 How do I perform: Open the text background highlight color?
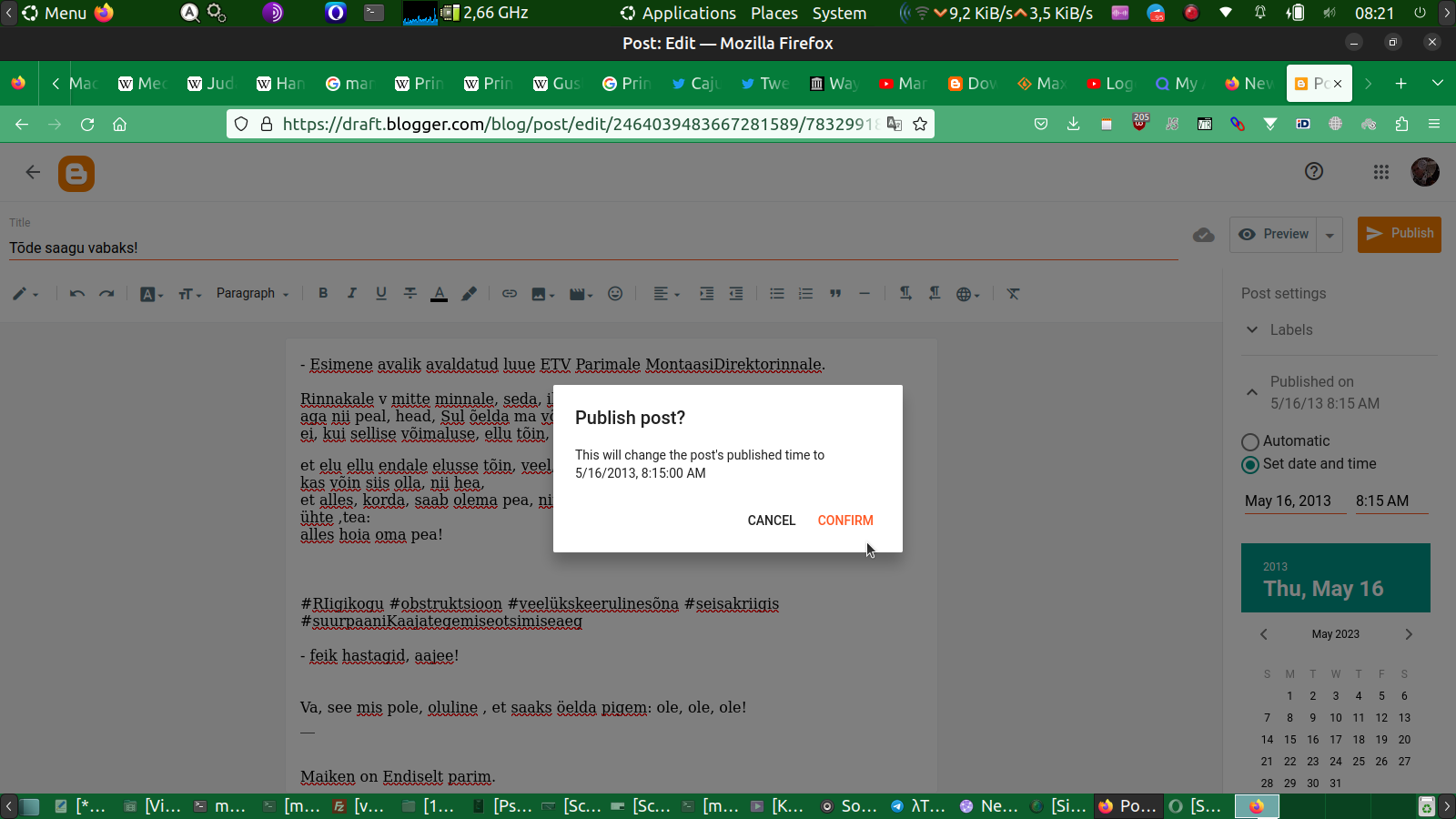tap(469, 293)
